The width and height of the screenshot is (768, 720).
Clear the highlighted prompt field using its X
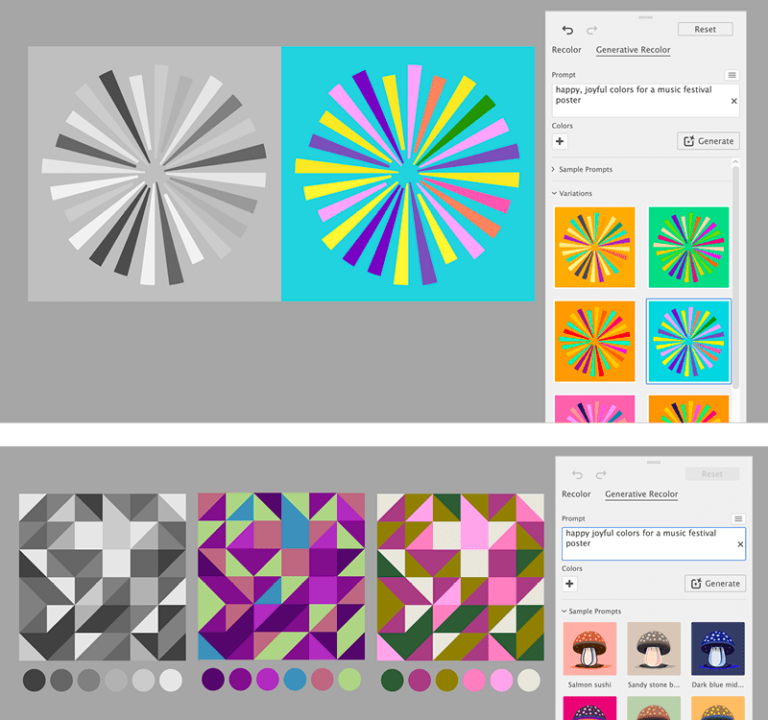point(740,544)
